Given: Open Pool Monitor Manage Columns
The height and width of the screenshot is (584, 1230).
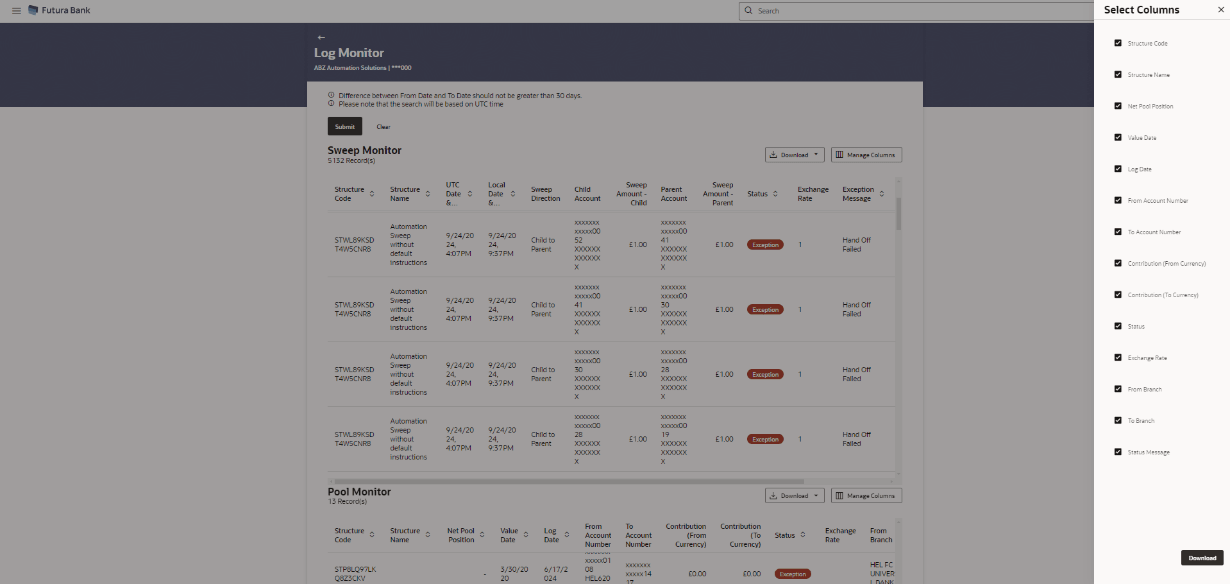Looking at the screenshot, I should pyautogui.click(x=866, y=496).
